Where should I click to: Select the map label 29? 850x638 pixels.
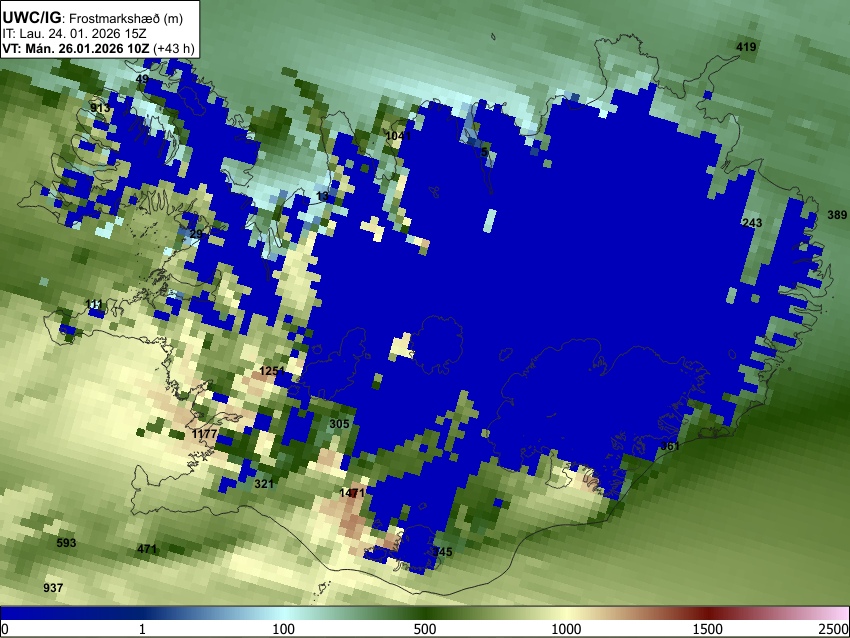196,234
